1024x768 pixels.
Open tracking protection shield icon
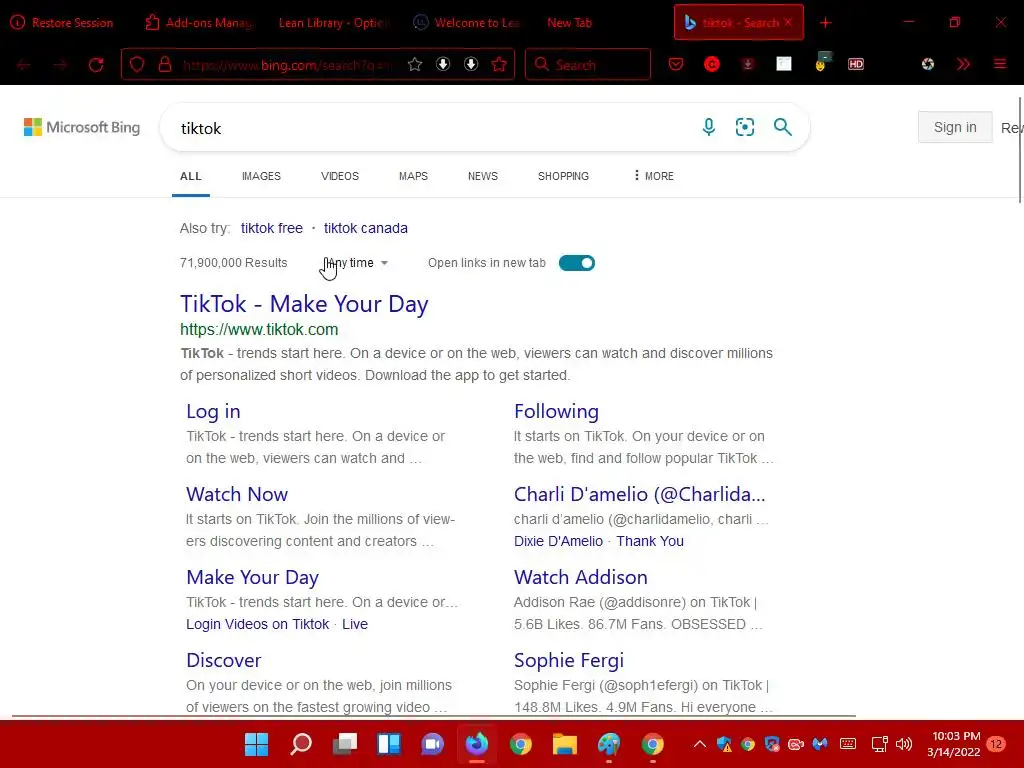point(136,64)
